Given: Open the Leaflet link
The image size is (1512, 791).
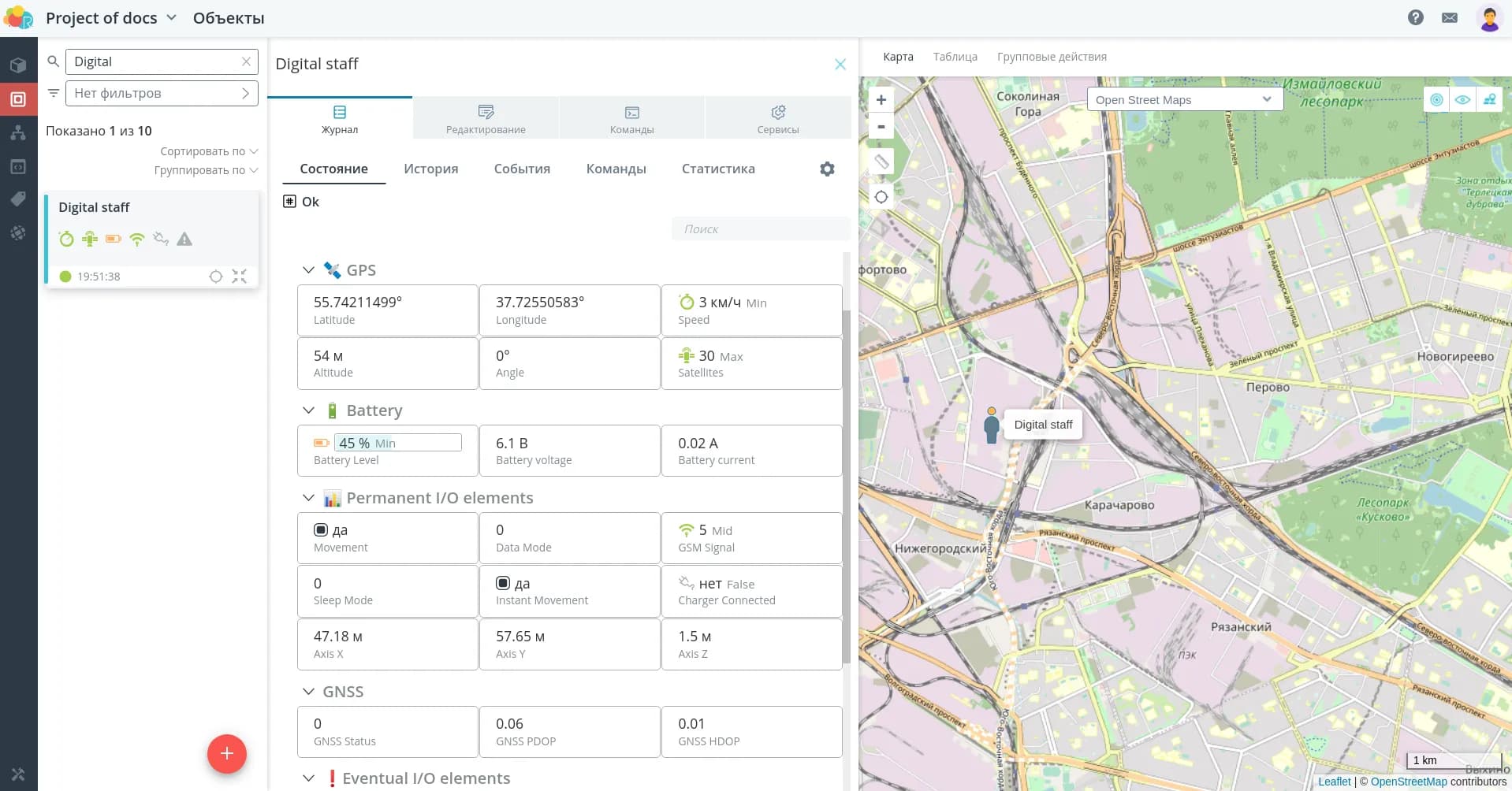Looking at the screenshot, I should pos(1334,782).
